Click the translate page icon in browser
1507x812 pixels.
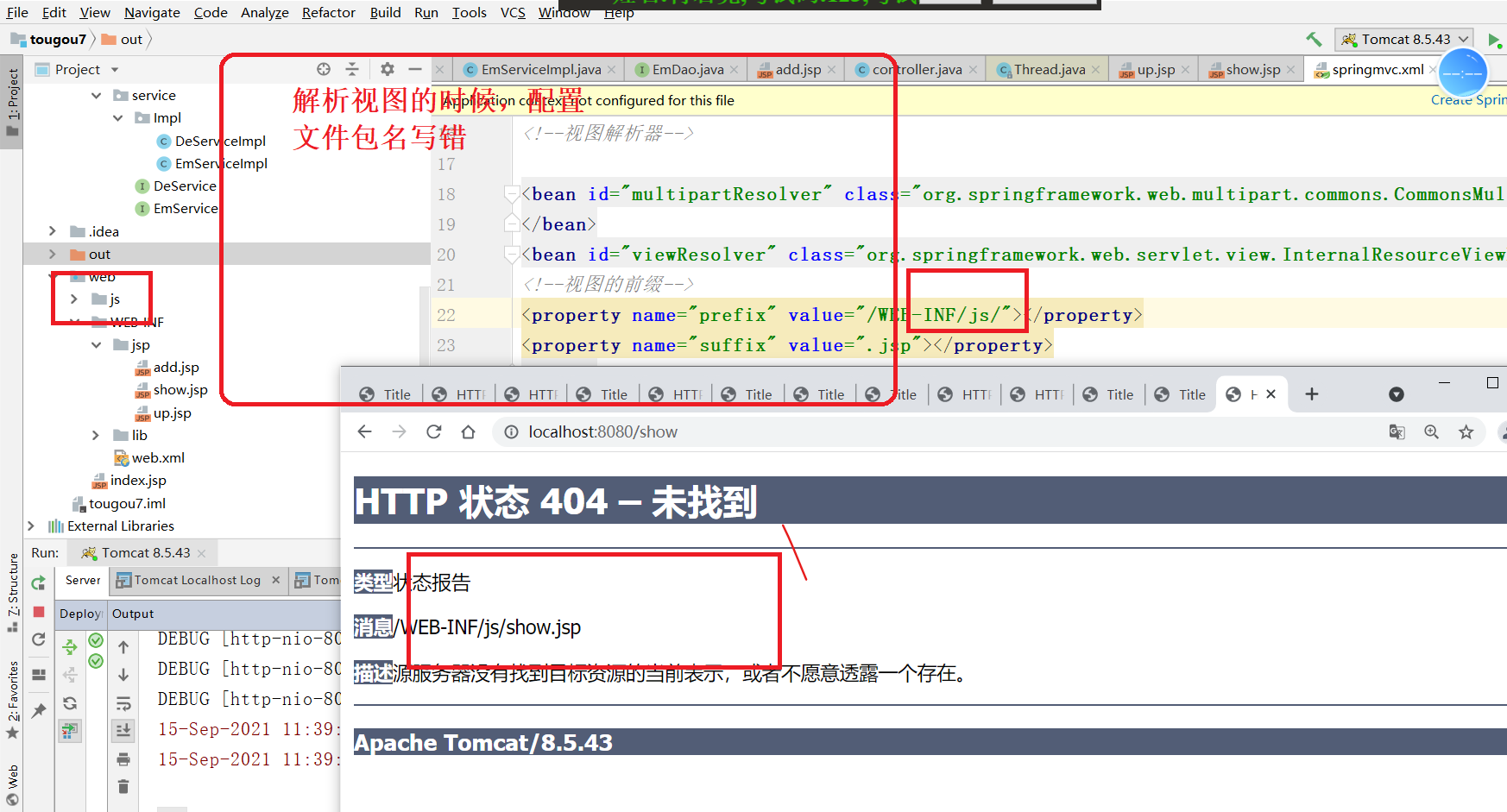(1397, 431)
